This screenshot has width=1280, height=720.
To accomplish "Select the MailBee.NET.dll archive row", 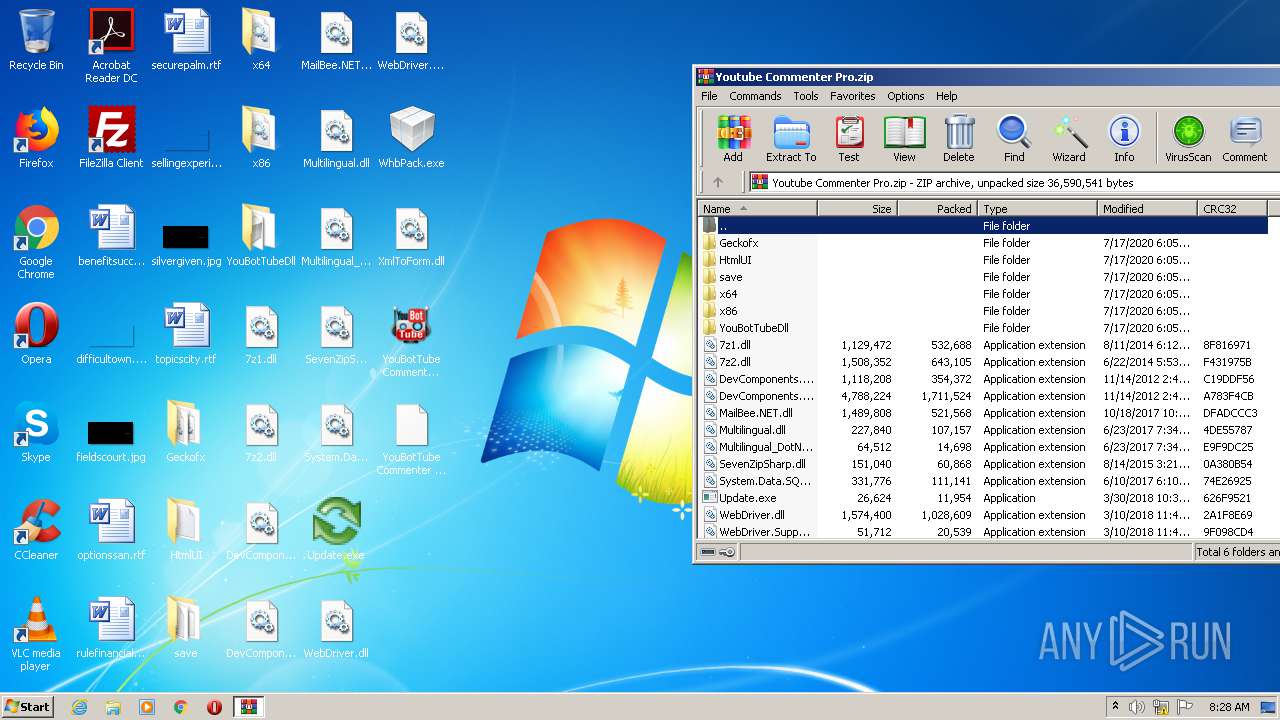I will 983,413.
